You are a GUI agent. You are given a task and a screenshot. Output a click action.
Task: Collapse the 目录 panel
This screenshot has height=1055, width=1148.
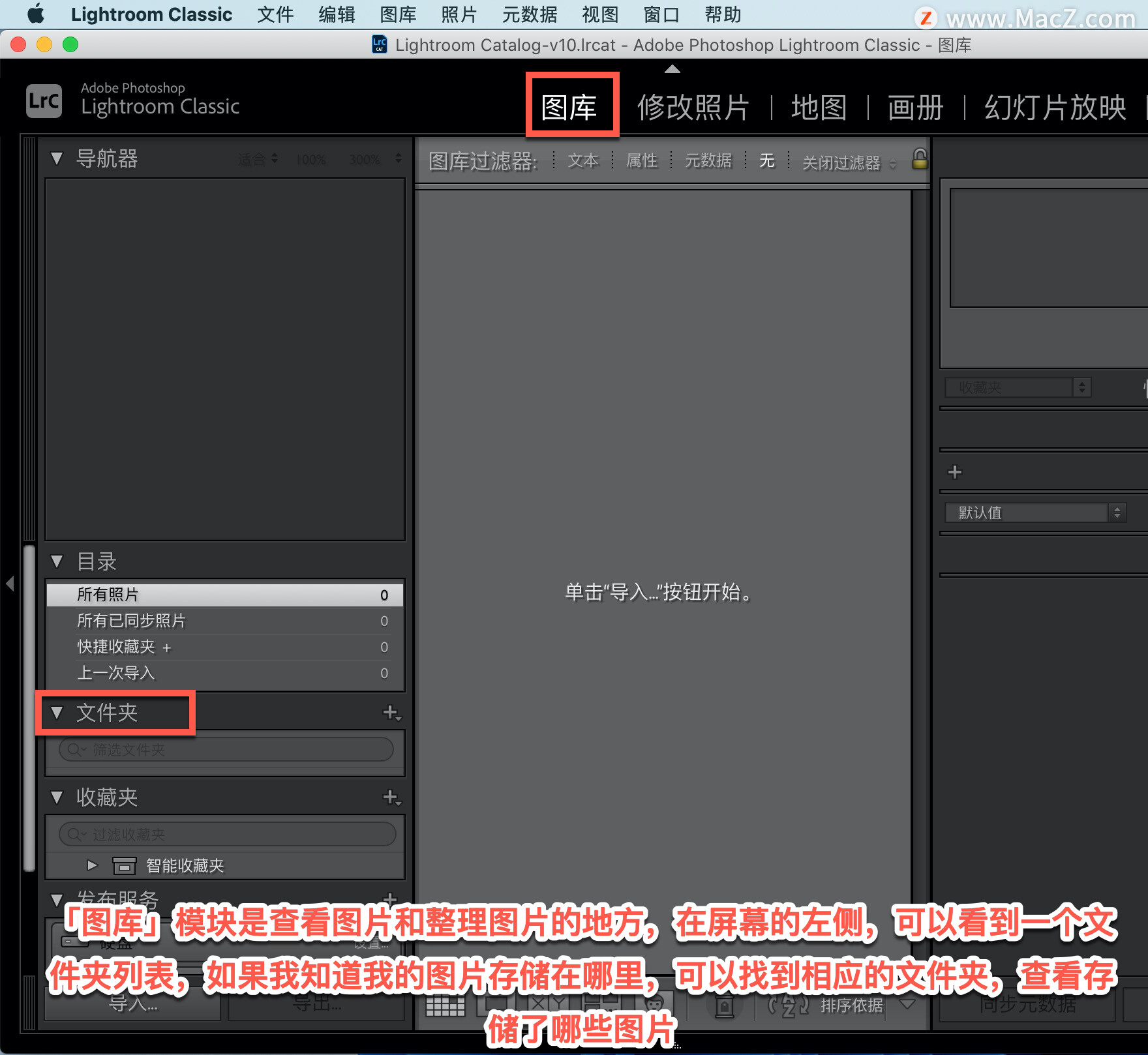click(x=57, y=561)
